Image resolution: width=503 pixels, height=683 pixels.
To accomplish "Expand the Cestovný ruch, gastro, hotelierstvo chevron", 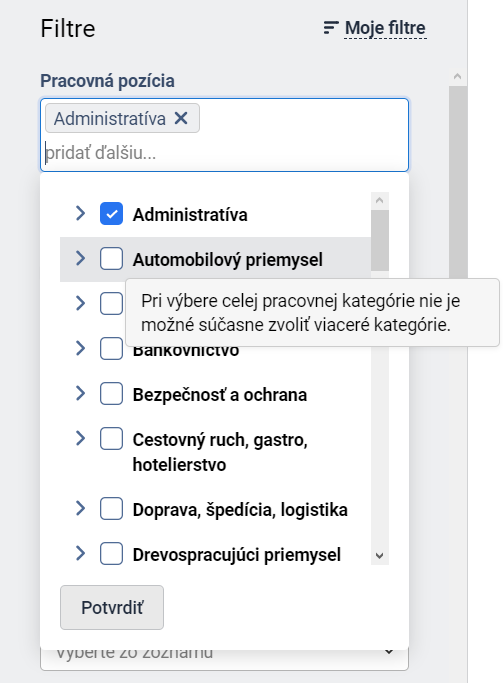I will click(x=81, y=438).
